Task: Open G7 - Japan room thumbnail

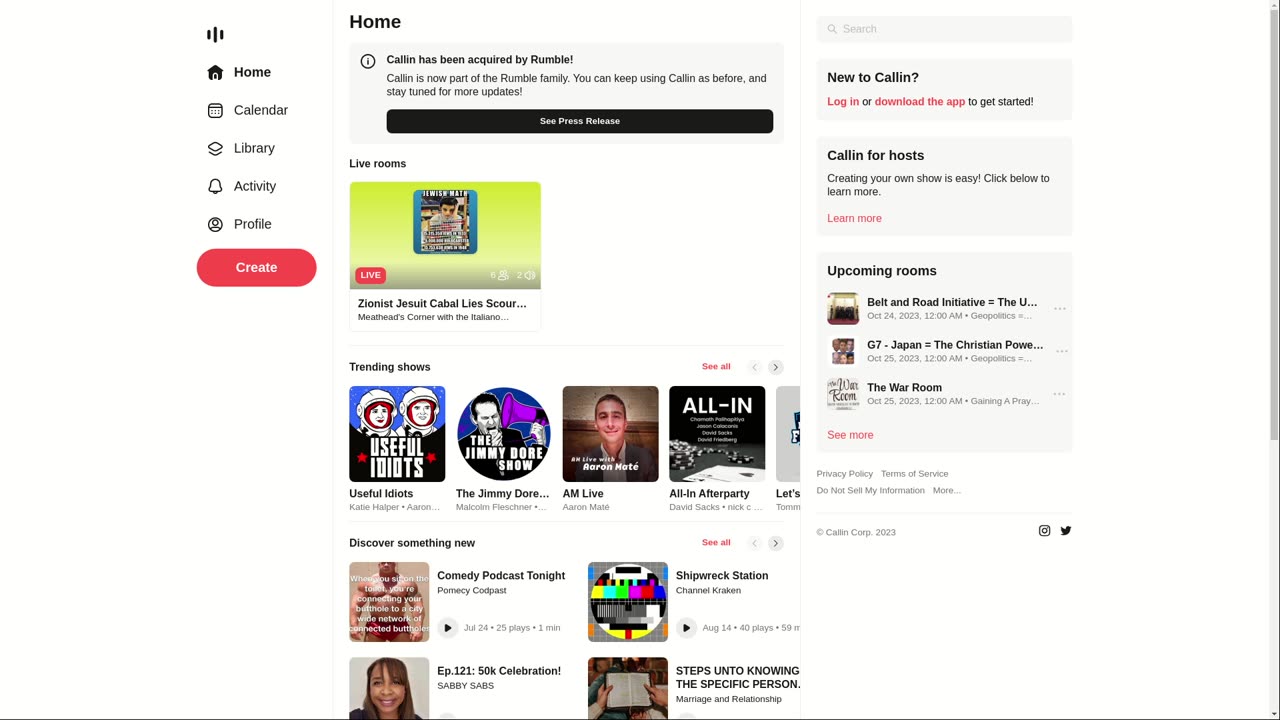Action: click(843, 351)
